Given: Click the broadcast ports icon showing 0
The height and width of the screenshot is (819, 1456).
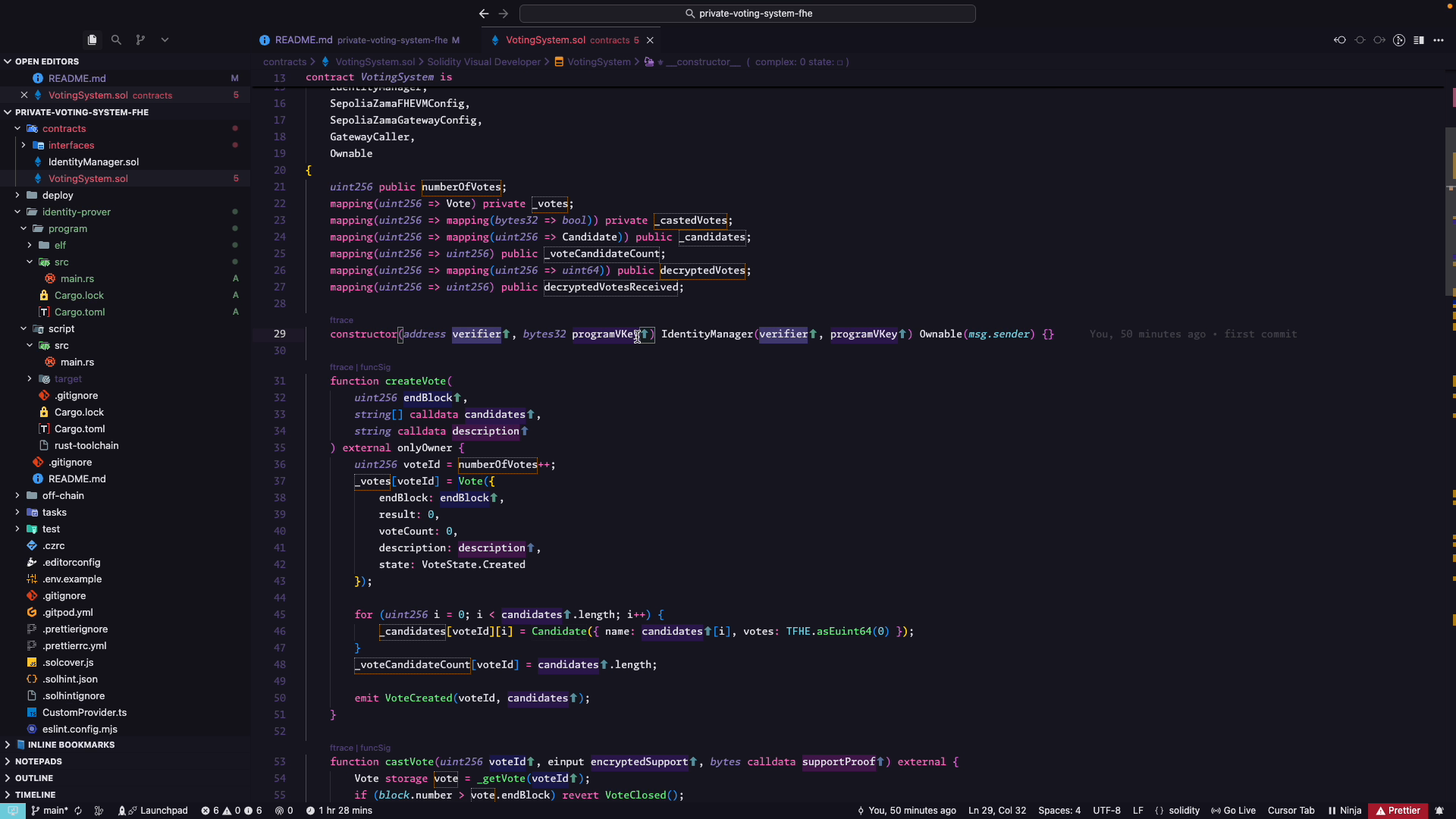Looking at the screenshot, I should [x=284, y=811].
